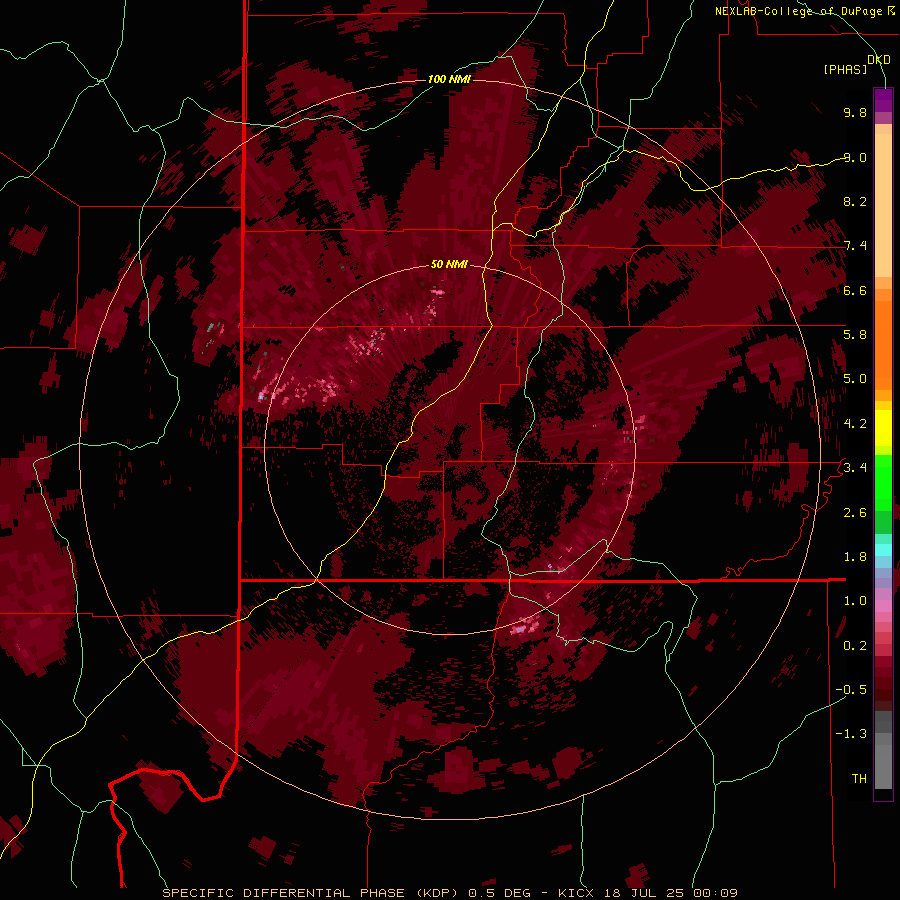Click the 5.0 legend scale value
The image size is (900, 900).
point(855,379)
